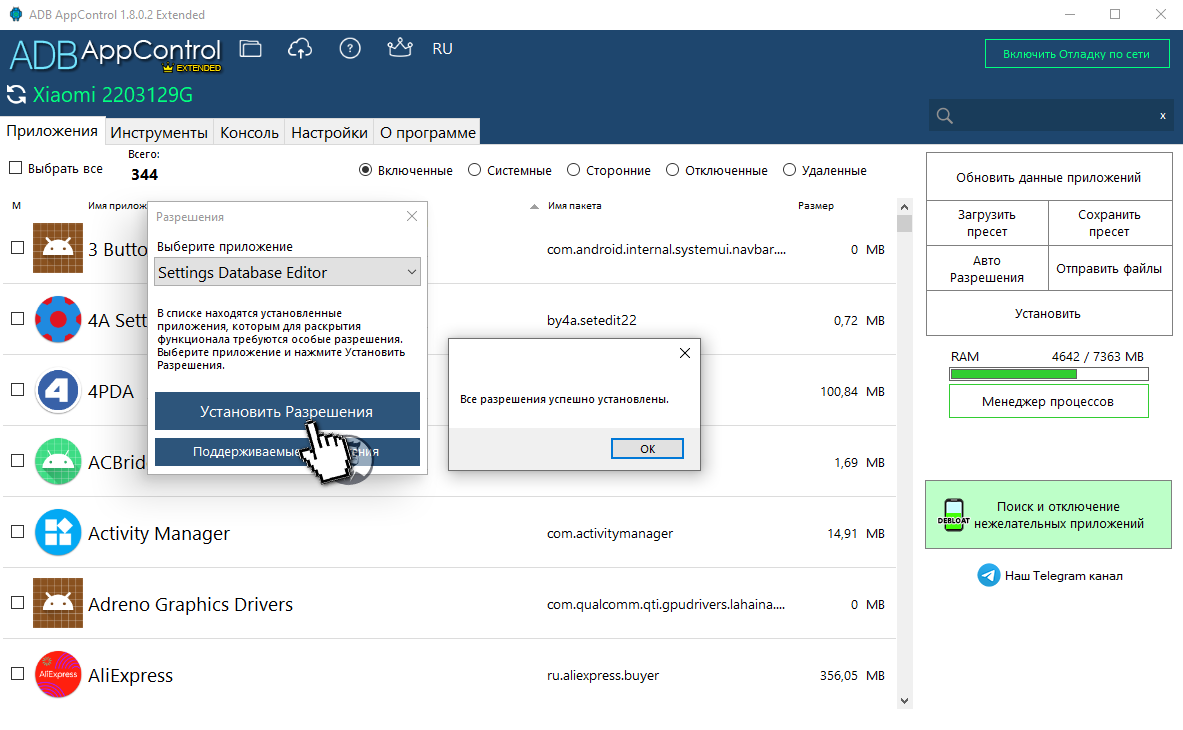Image resolution: width=1183 pixels, height=730 pixels.
Task: Close the Разрешения dialog
Action: coord(412,216)
